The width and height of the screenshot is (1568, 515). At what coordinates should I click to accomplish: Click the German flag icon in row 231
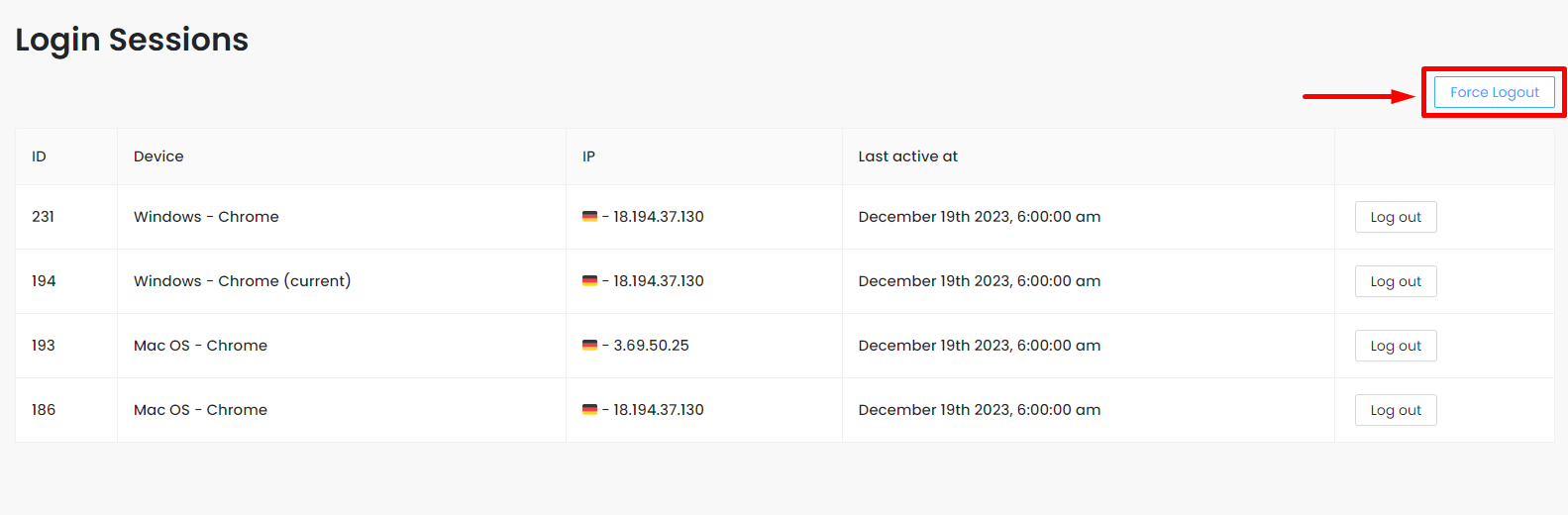click(589, 216)
